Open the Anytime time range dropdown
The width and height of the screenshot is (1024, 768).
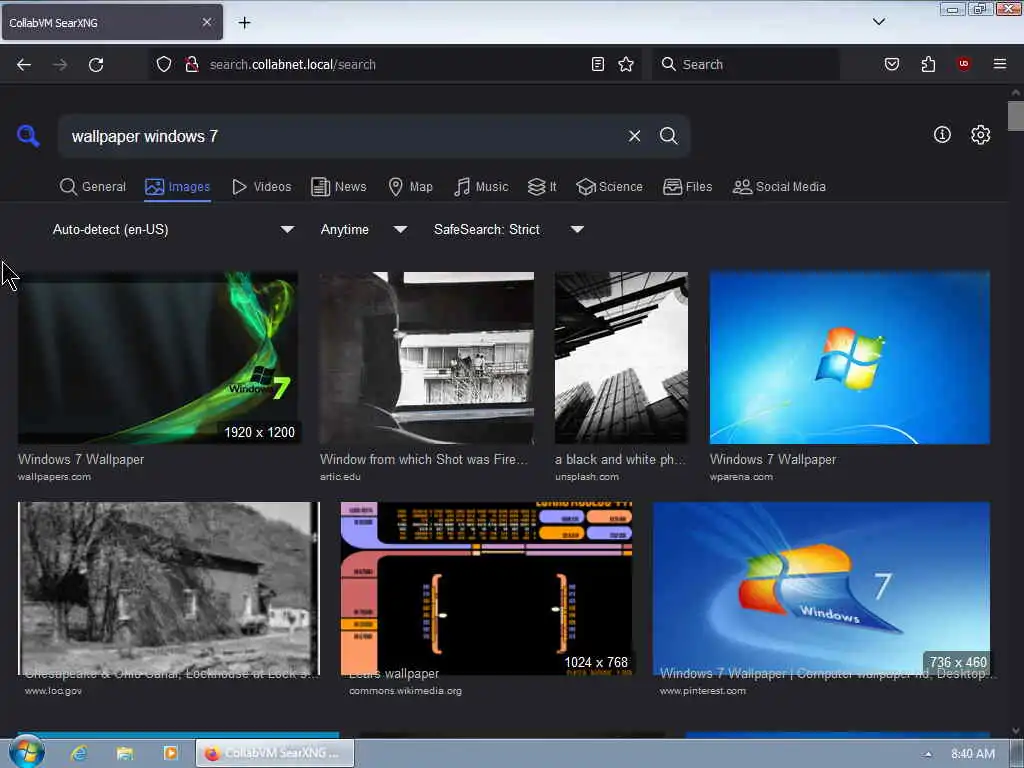pos(364,230)
